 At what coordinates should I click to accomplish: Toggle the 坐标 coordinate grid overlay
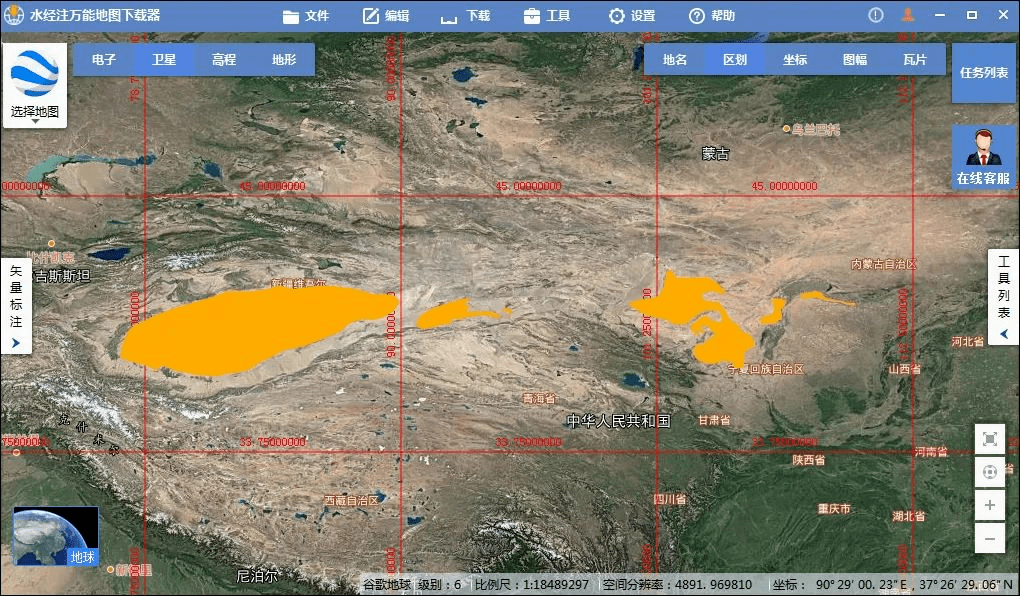tap(795, 60)
